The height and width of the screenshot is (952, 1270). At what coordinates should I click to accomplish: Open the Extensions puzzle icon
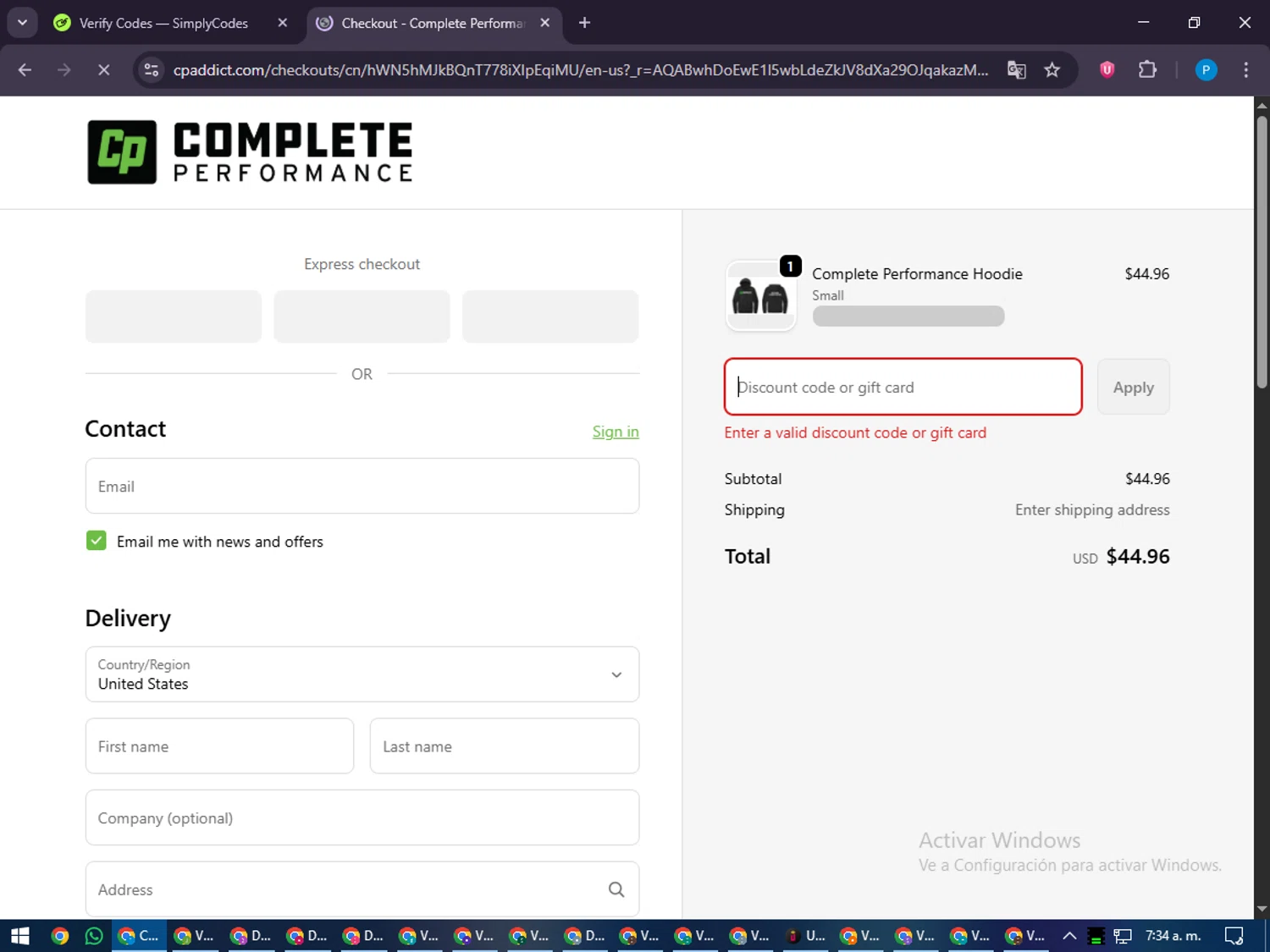pos(1147,70)
